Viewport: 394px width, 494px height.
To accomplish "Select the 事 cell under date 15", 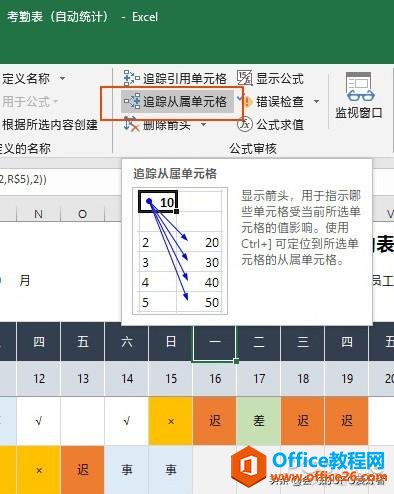I will 171,470.
